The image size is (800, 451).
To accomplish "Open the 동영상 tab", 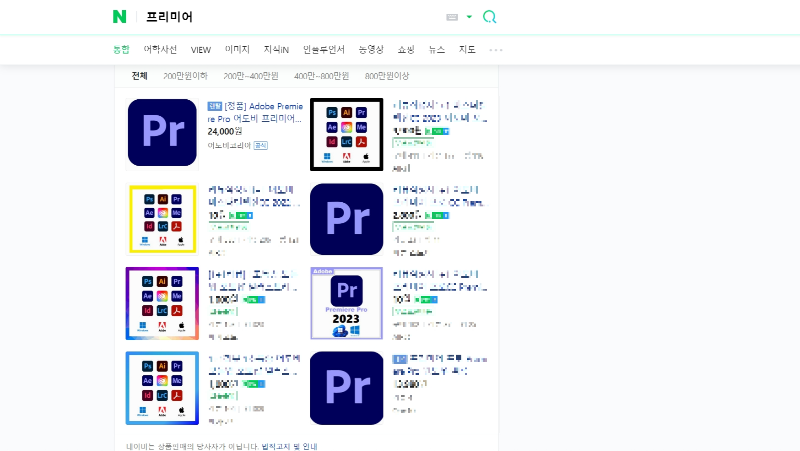I will click(371, 49).
